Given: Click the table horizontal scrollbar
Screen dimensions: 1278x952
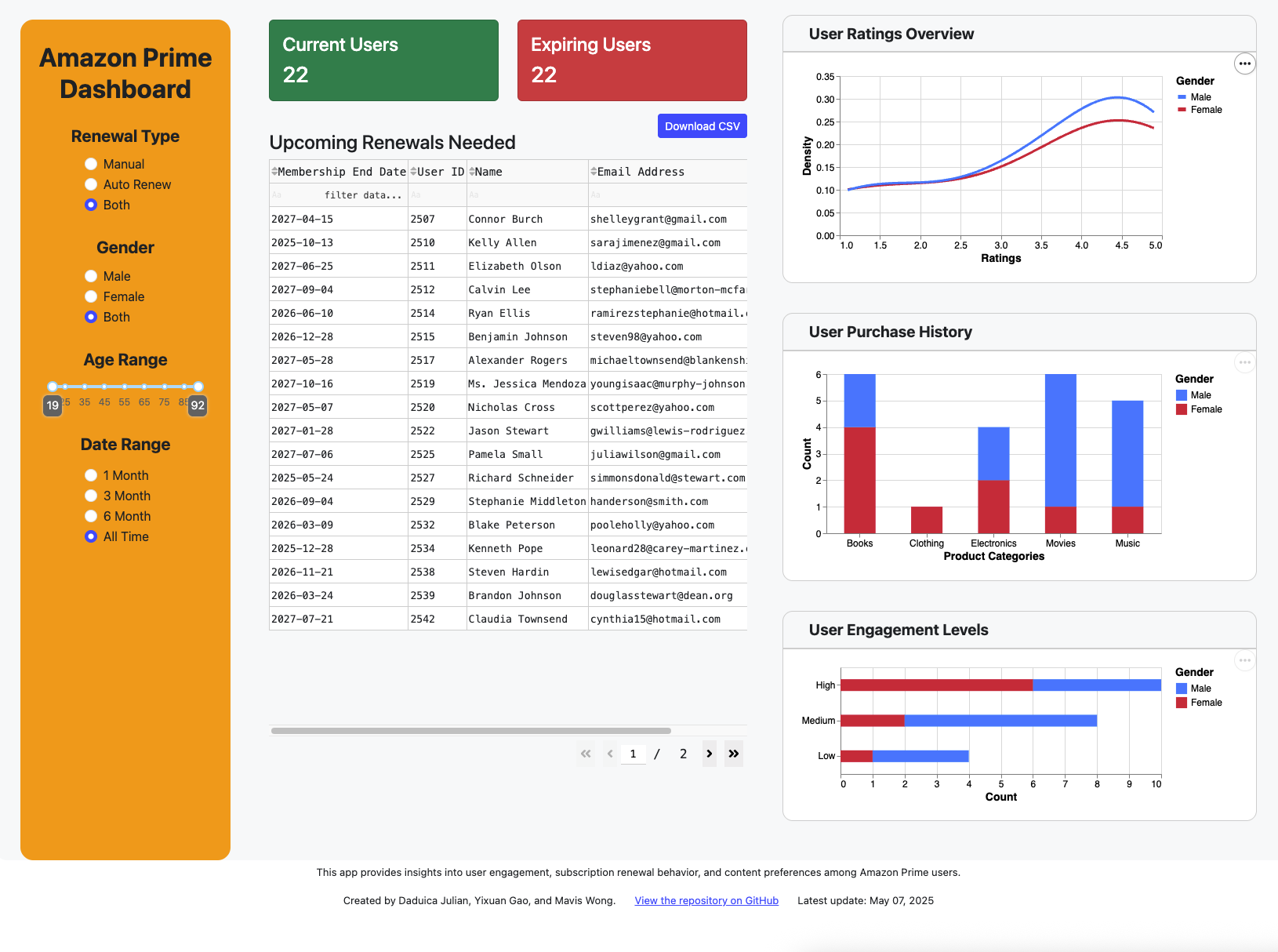Looking at the screenshot, I should (x=470, y=731).
